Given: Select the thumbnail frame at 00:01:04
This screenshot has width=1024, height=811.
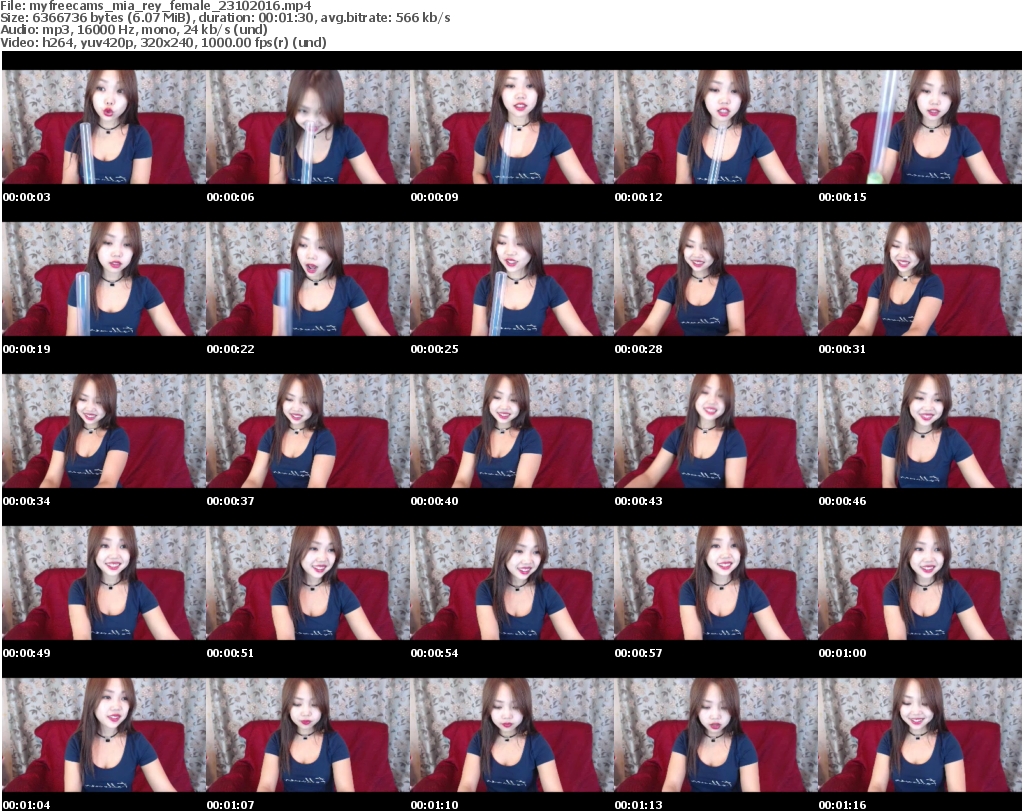Looking at the screenshot, I should pos(104,735).
